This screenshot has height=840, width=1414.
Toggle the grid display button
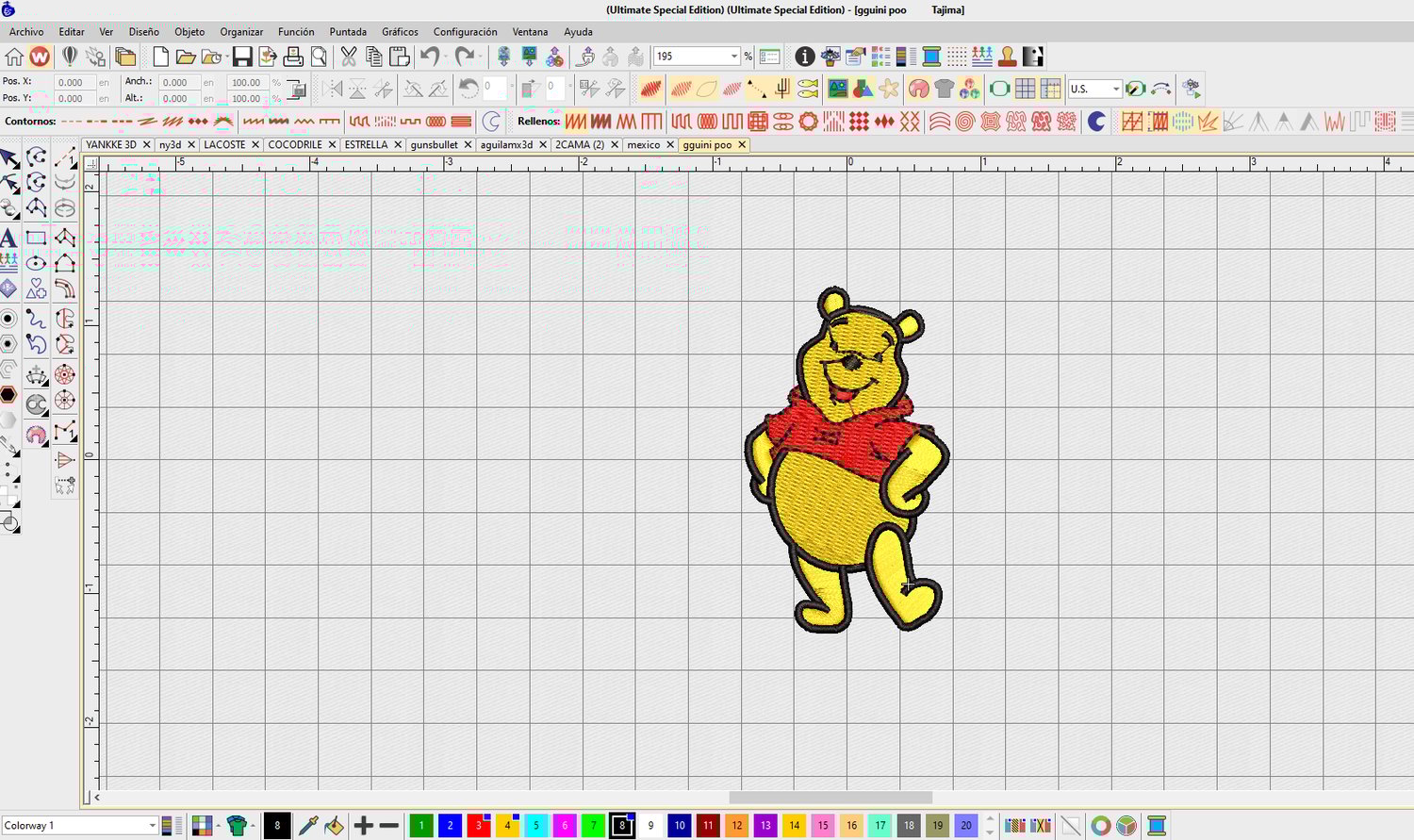point(1025,89)
